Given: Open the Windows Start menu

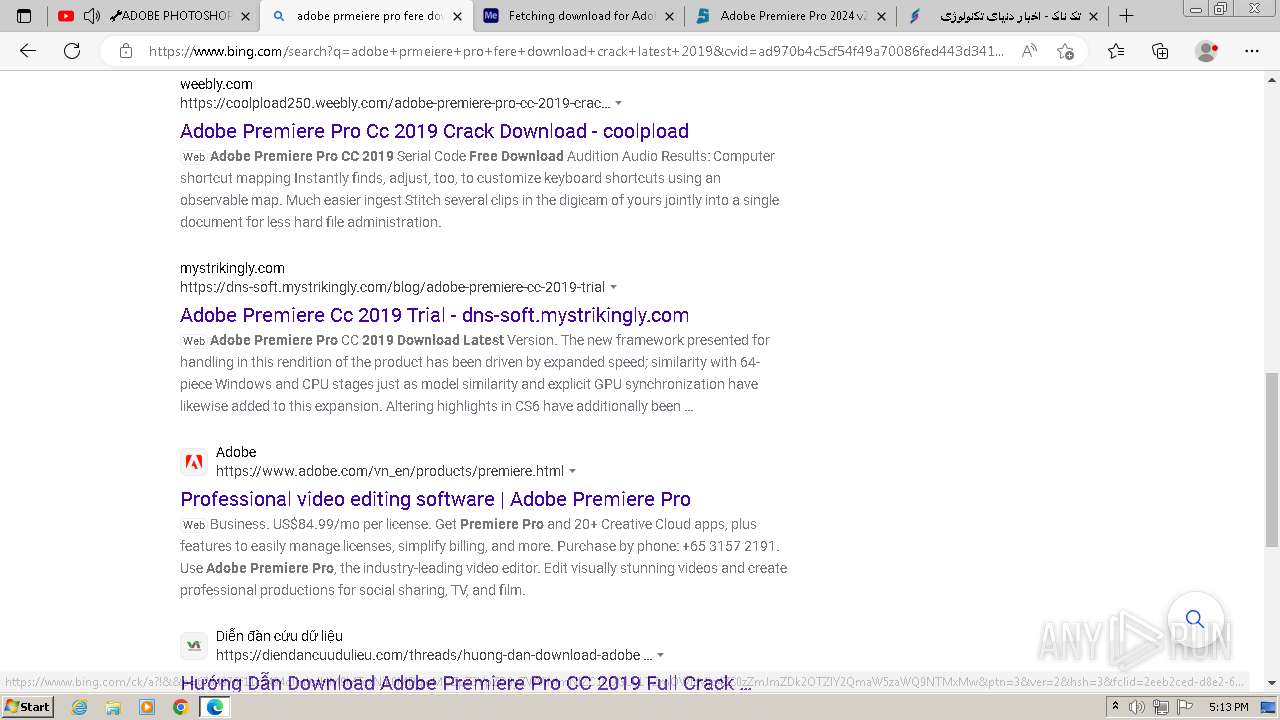Looking at the screenshot, I should click(28, 707).
